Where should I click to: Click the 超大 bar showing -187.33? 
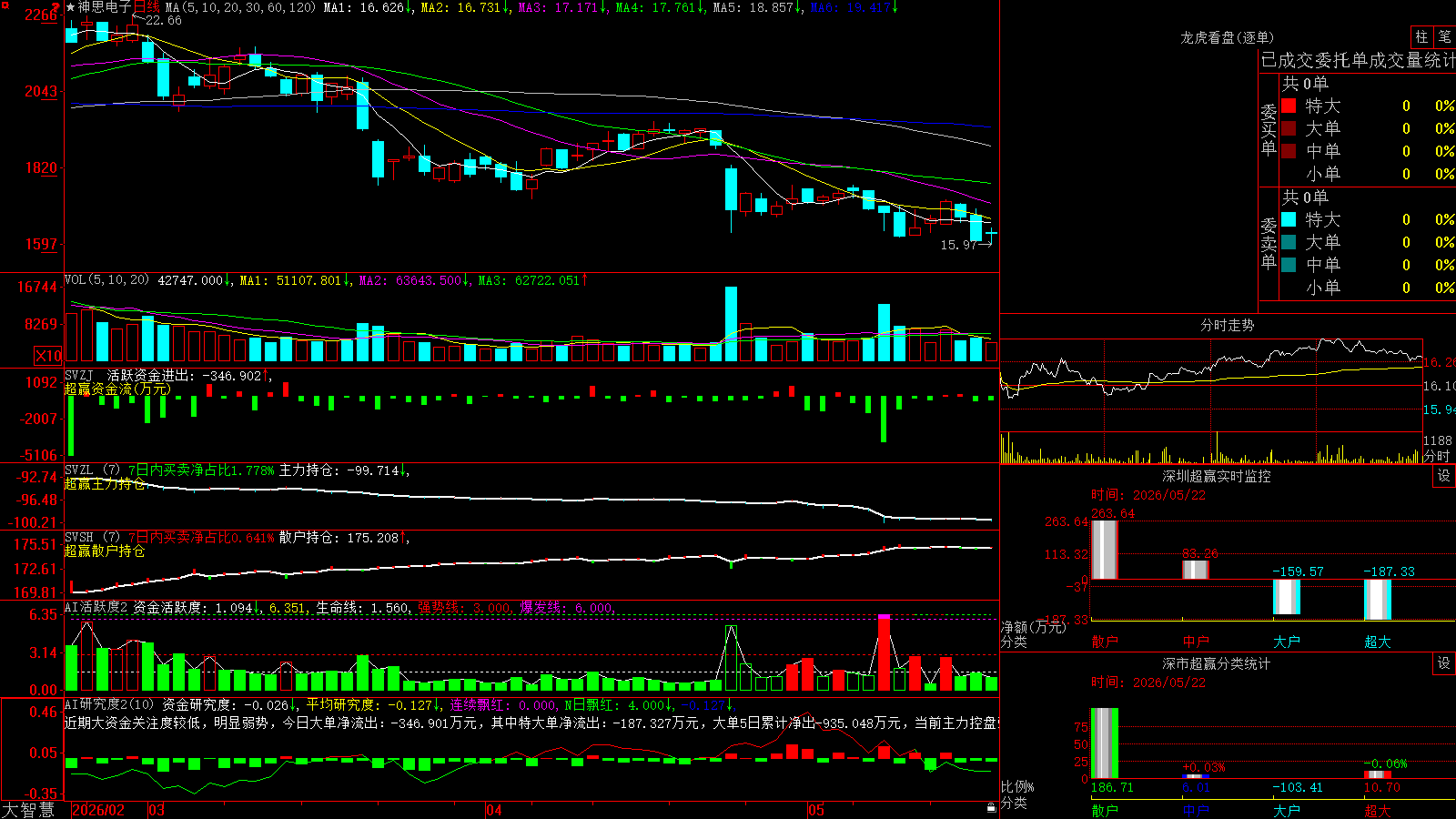coord(1378,600)
